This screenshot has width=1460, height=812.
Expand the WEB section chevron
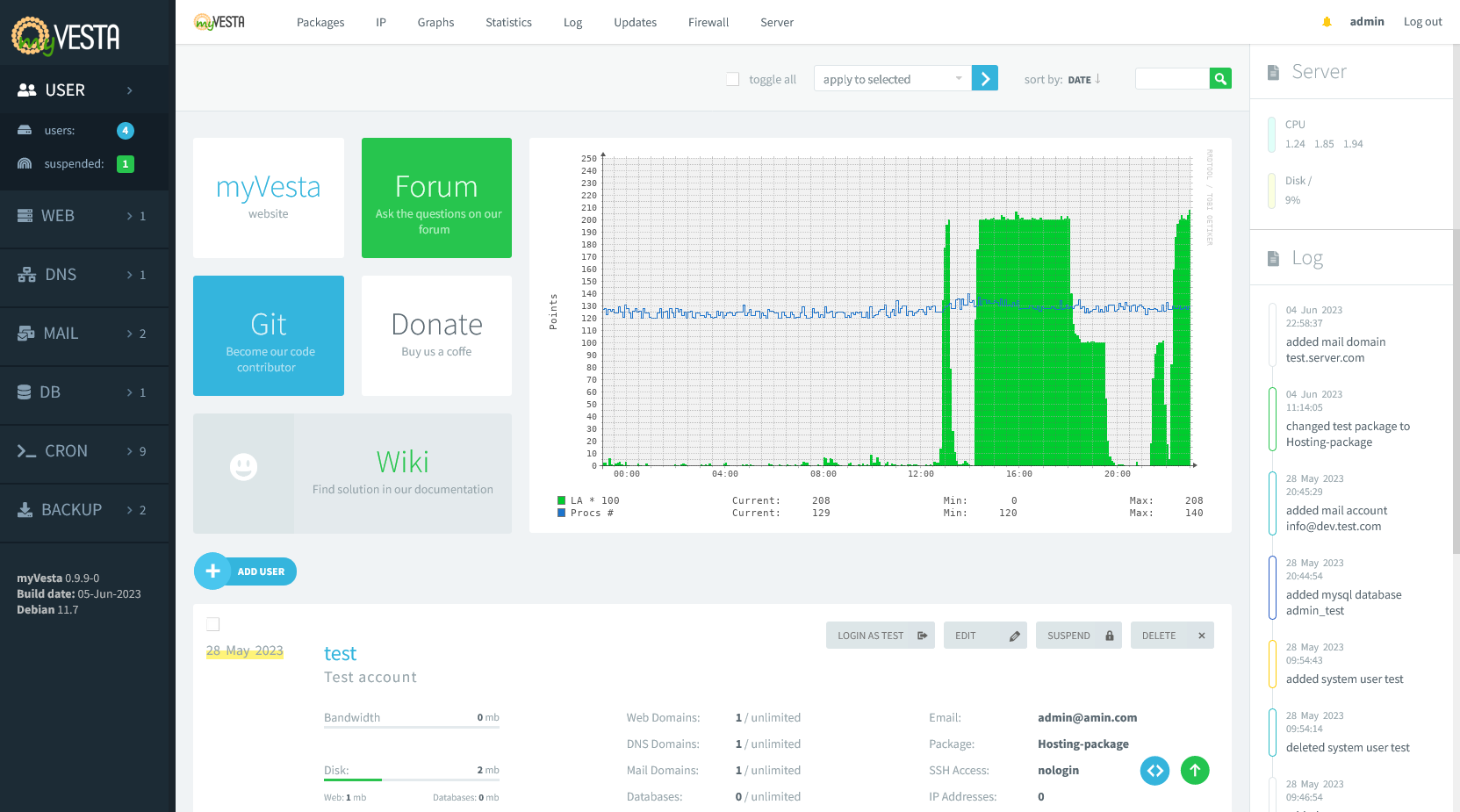(x=132, y=215)
